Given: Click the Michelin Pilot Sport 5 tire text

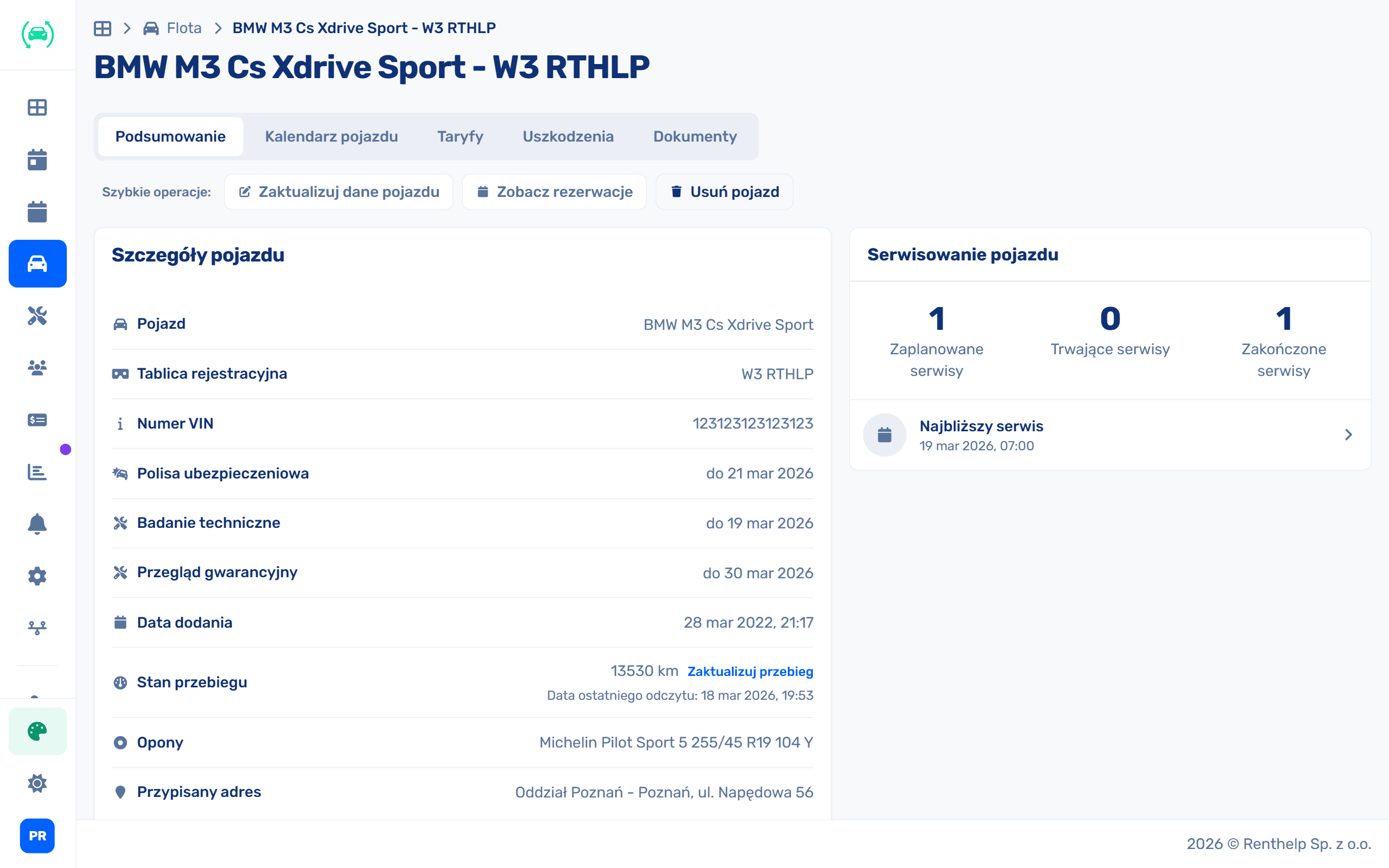Looking at the screenshot, I should tap(676, 743).
